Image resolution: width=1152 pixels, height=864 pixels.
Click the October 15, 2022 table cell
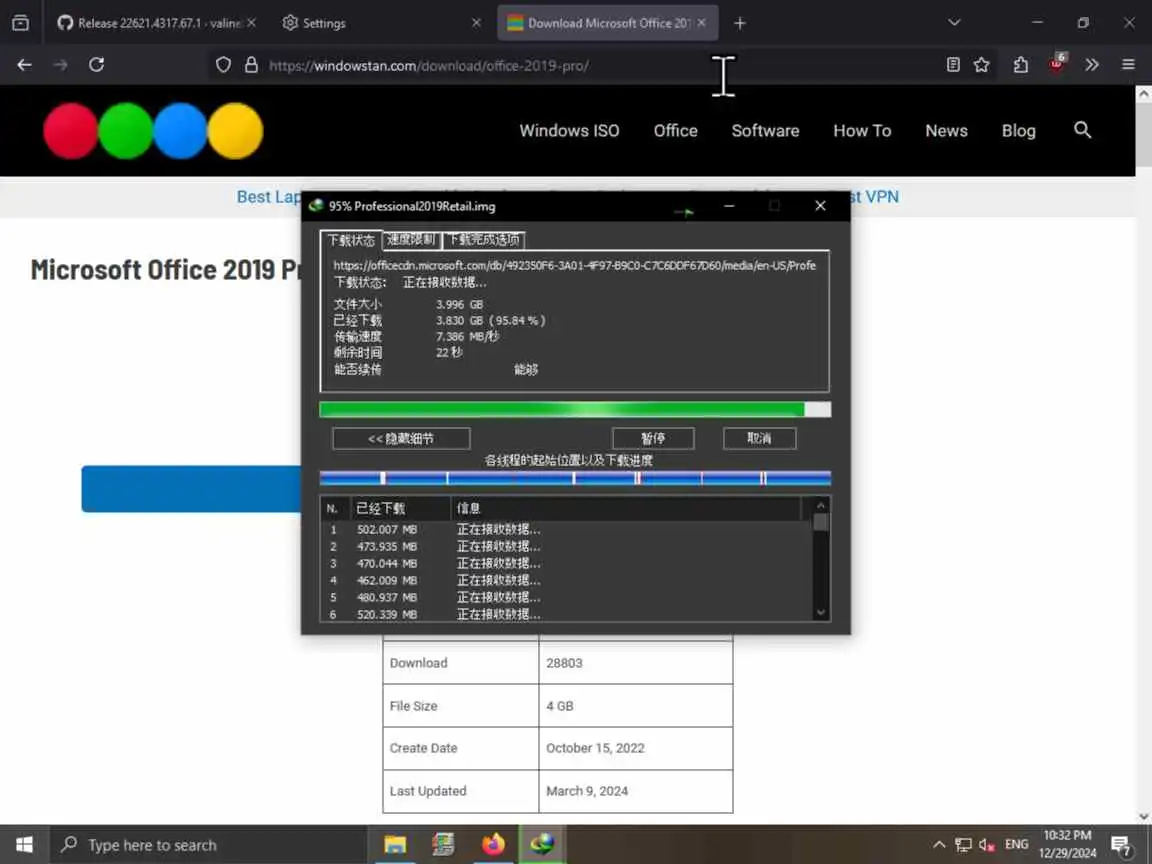636,749
